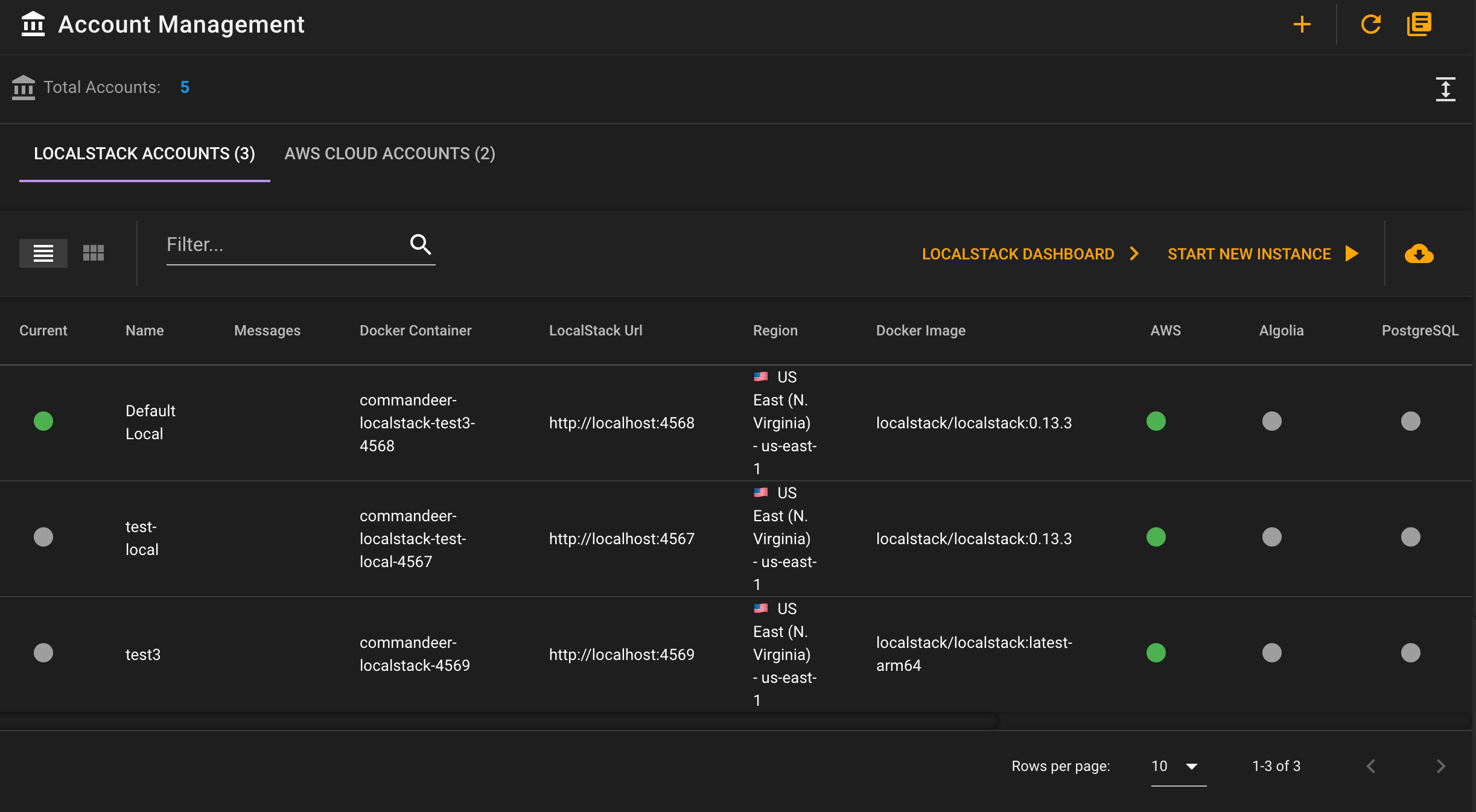Click the http://localhost:4569 URL cell
The height and width of the screenshot is (812, 1476).
622,655
